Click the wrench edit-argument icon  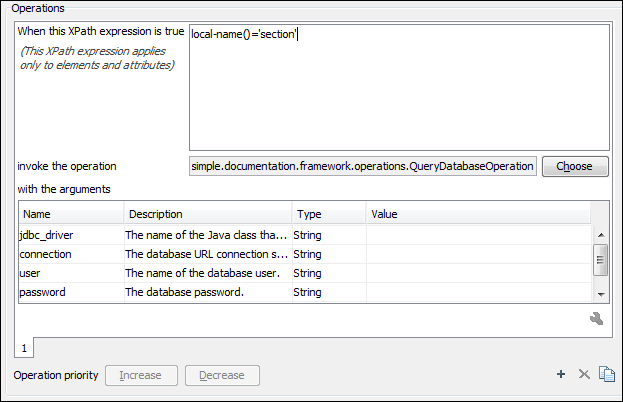[597, 319]
